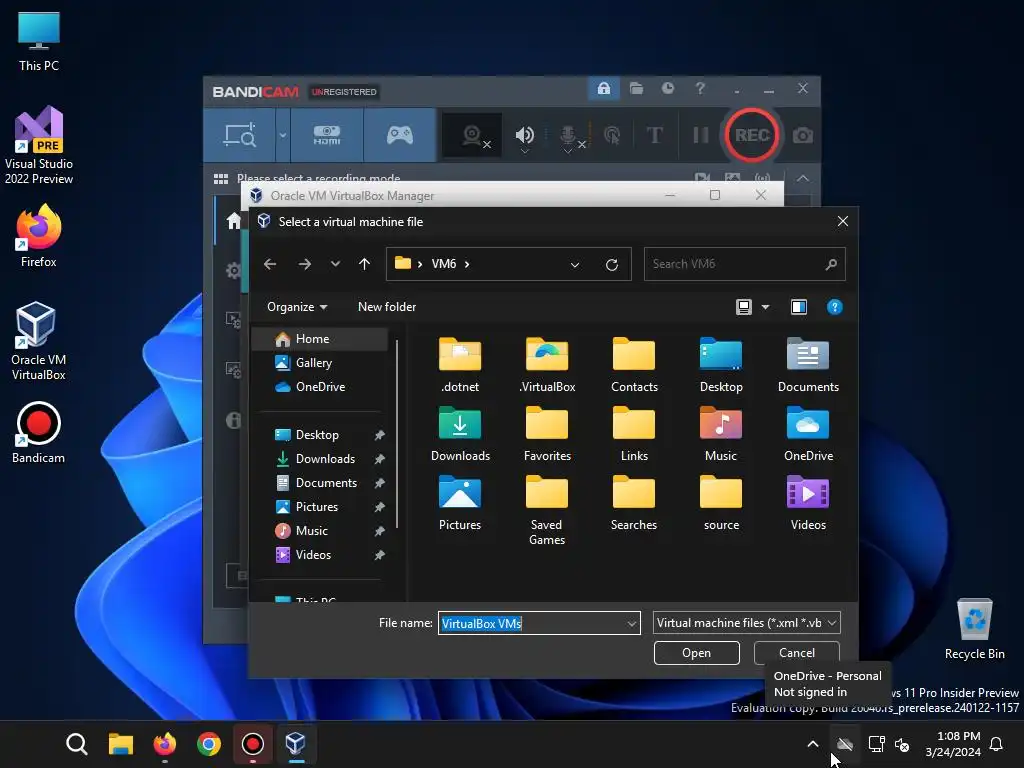Open the Music folder in file list
Viewport: 1024px width, 768px height.
click(x=721, y=434)
